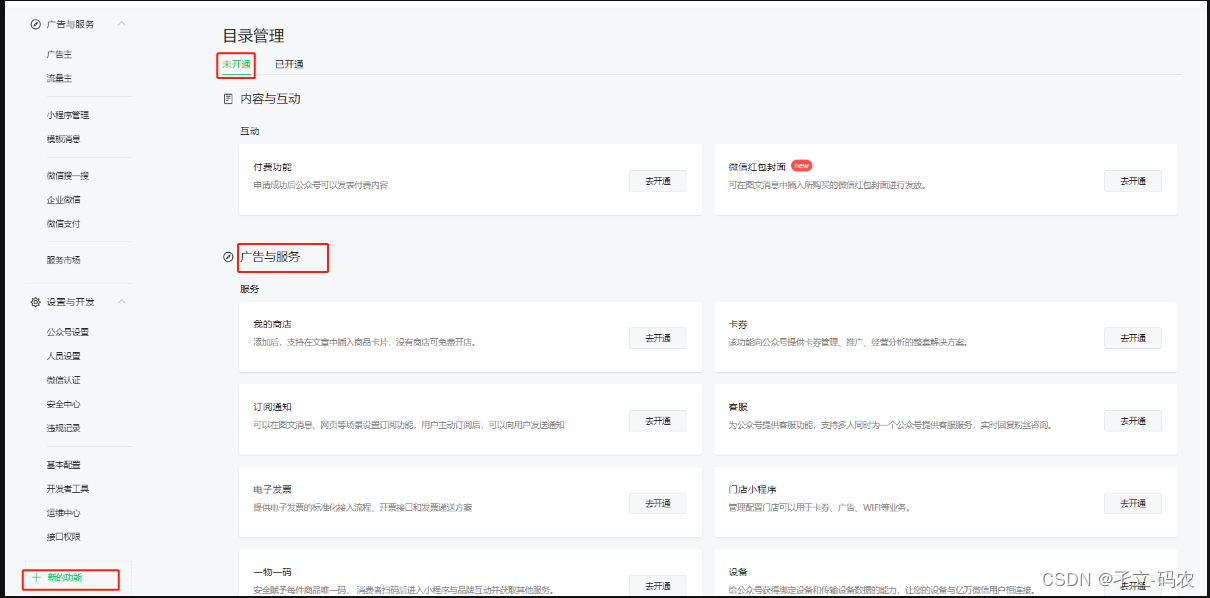Open 公众号设置 in the sidebar
Image resolution: width=1210 pixels, height=598 pixels.
pyautogui.click(x=68, y=332)
